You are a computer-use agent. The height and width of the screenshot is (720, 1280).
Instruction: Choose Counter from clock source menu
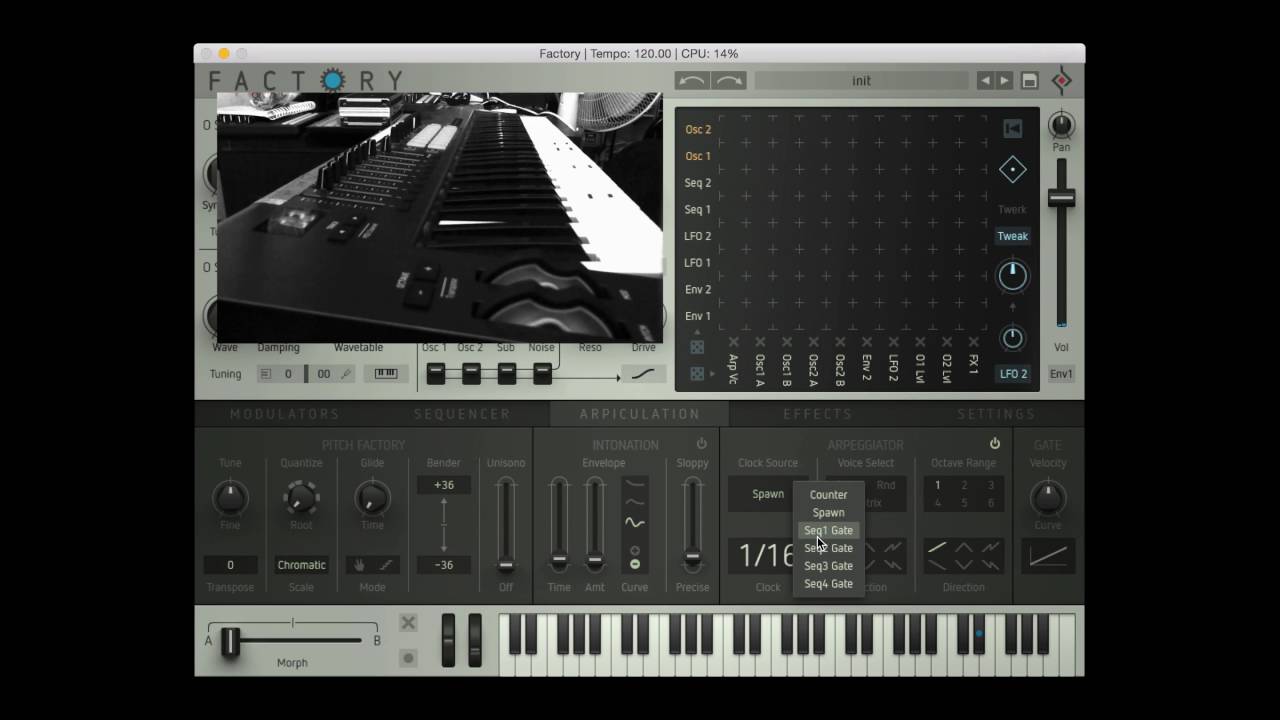click(828, 495)
